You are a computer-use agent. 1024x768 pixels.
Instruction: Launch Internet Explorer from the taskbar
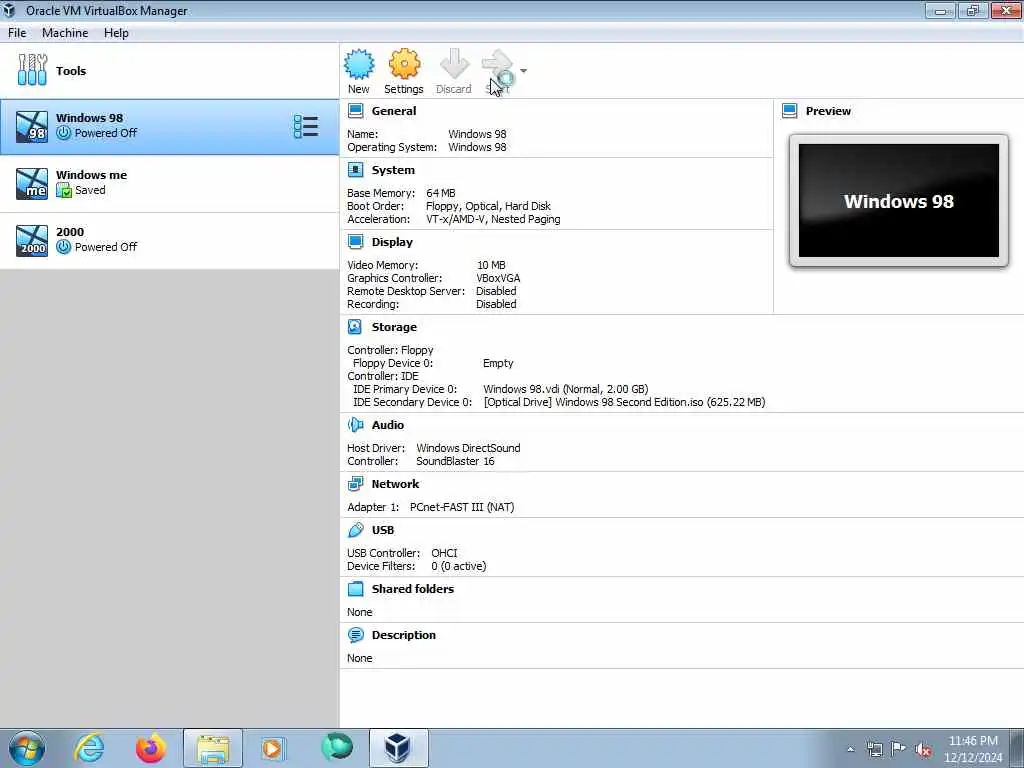pos(89,748)
